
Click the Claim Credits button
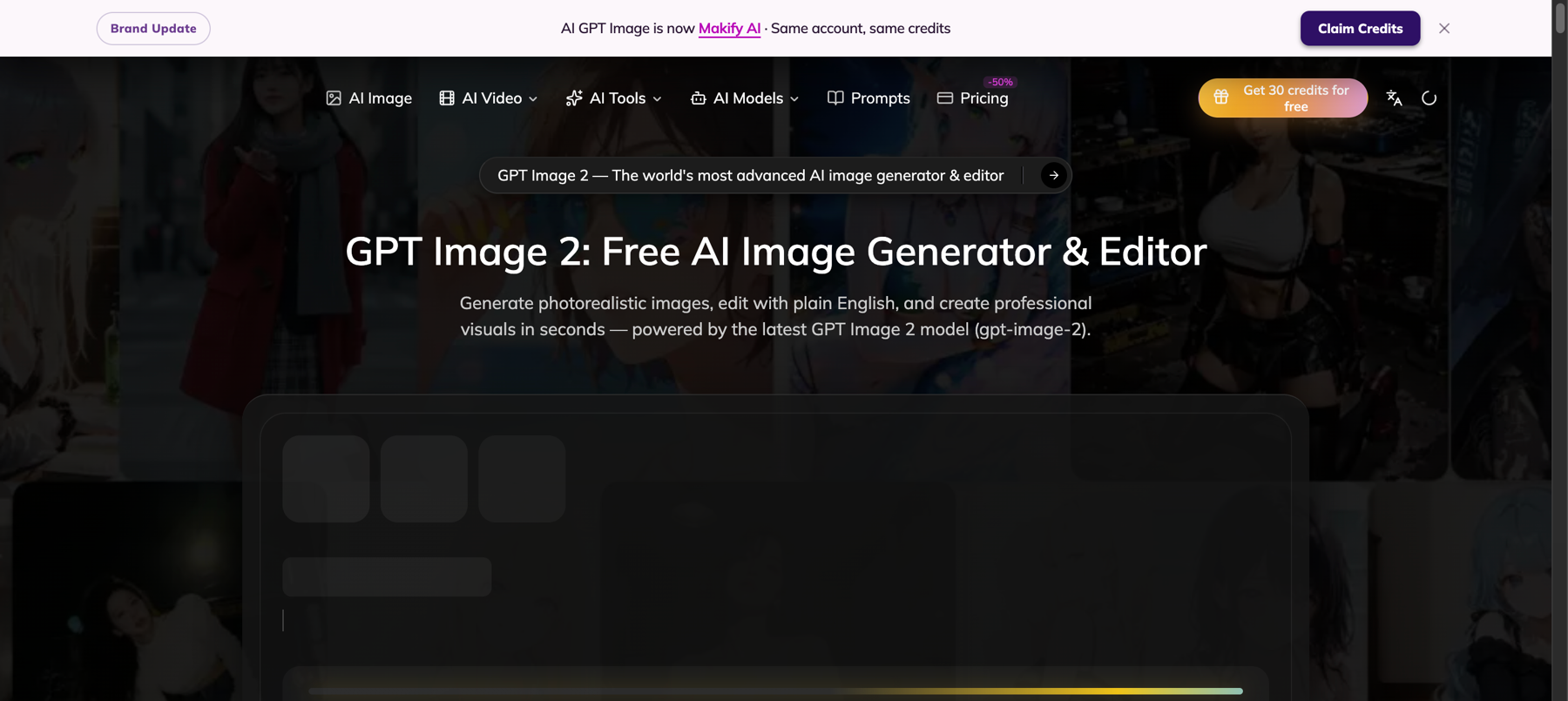point(1360,29)
